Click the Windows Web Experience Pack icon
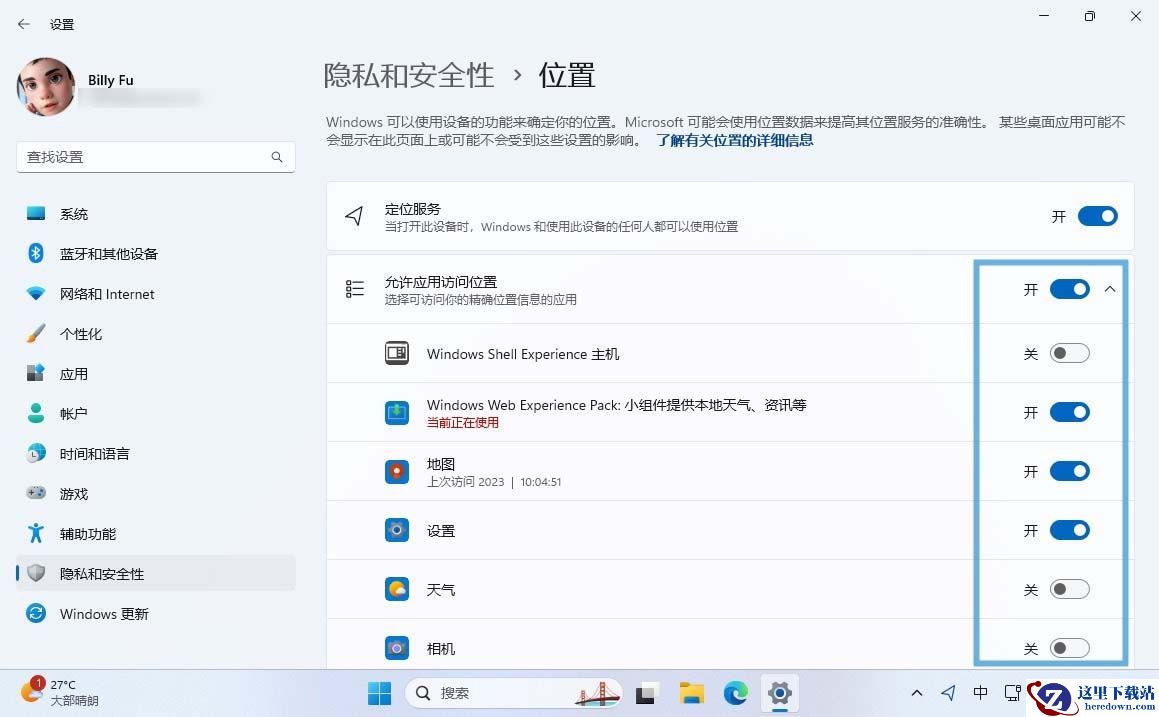 pyautogui.click(x=397, y=412)
